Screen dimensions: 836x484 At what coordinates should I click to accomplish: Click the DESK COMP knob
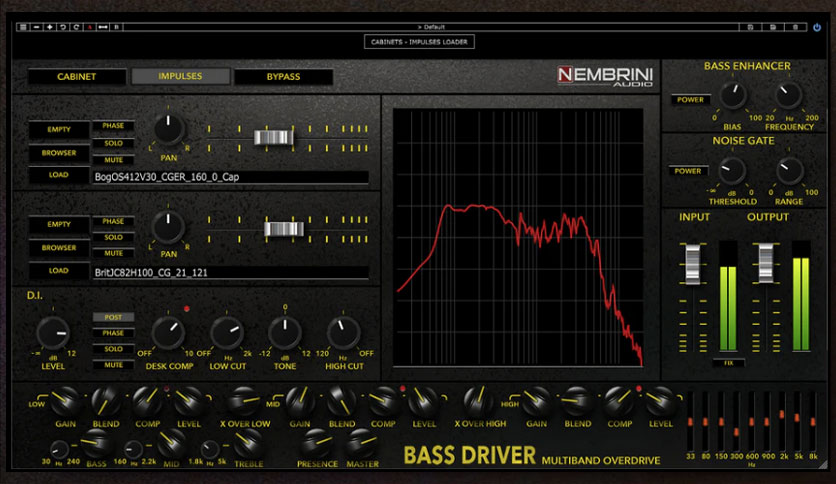[168, 333]
